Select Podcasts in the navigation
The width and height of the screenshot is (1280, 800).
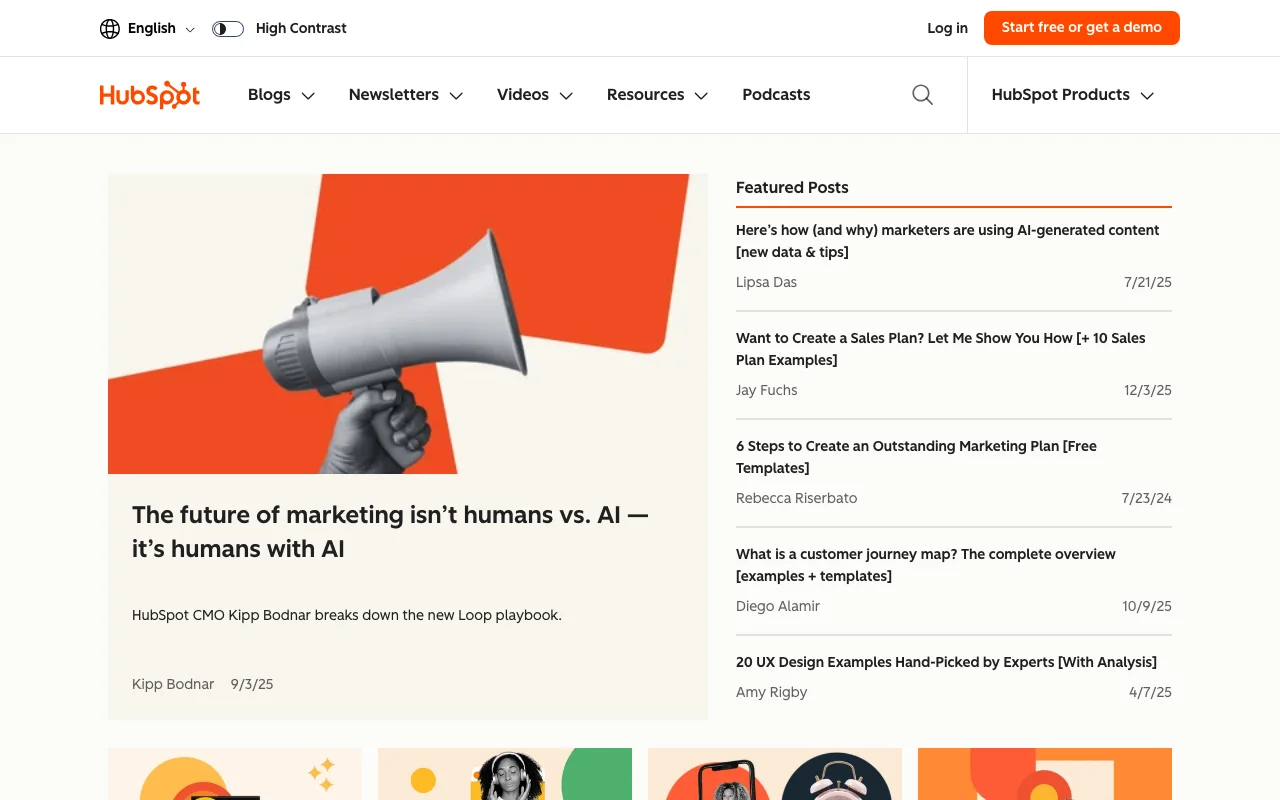coord(776,94)
